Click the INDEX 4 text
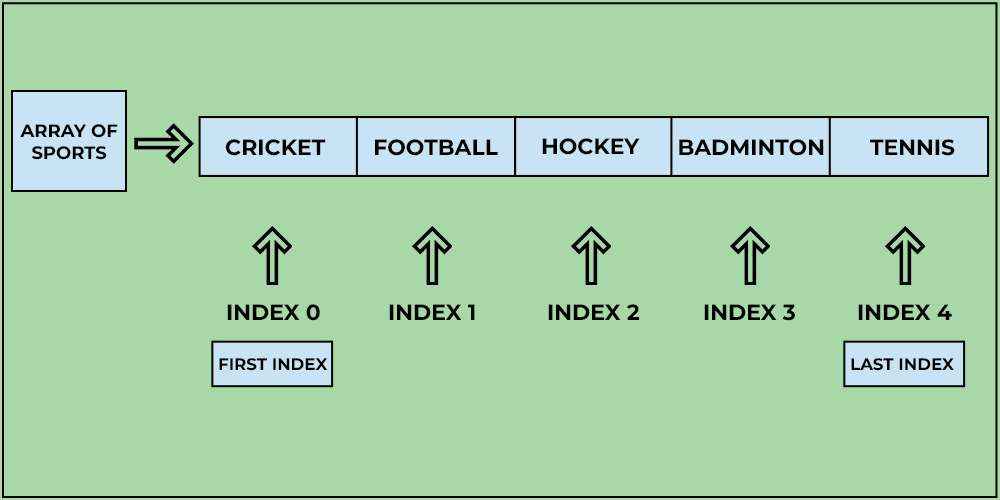 pyautogui.click(x=904, y=312)
